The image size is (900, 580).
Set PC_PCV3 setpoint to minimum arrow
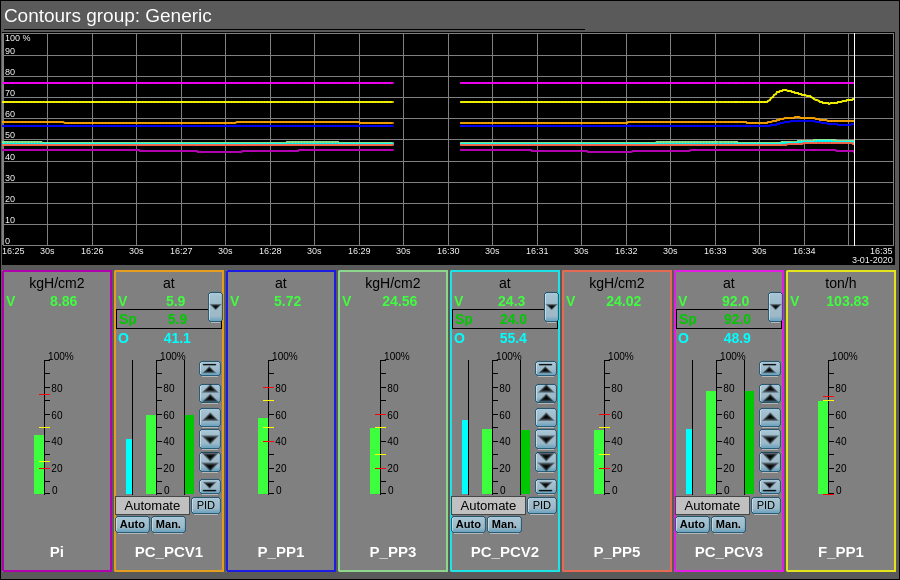coord(769,486)
